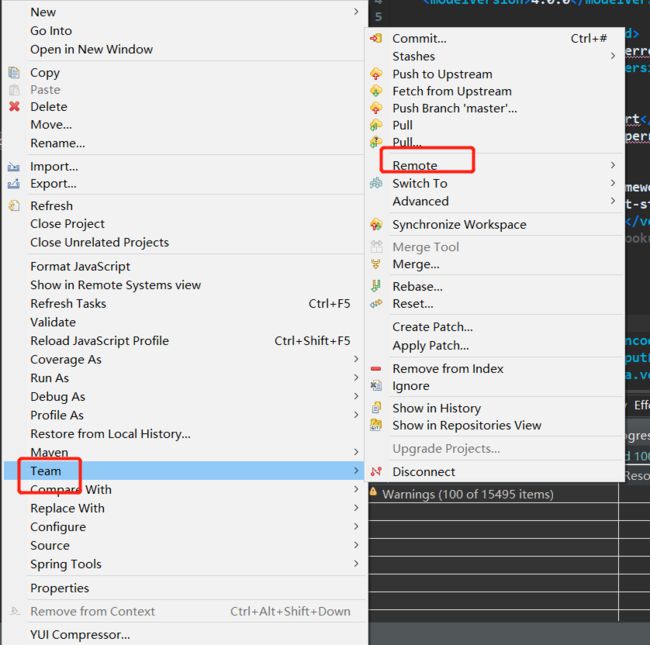The image size is (650, 645).
Task: Choose Rename... menu entry
Action: (x=58, y=143)
